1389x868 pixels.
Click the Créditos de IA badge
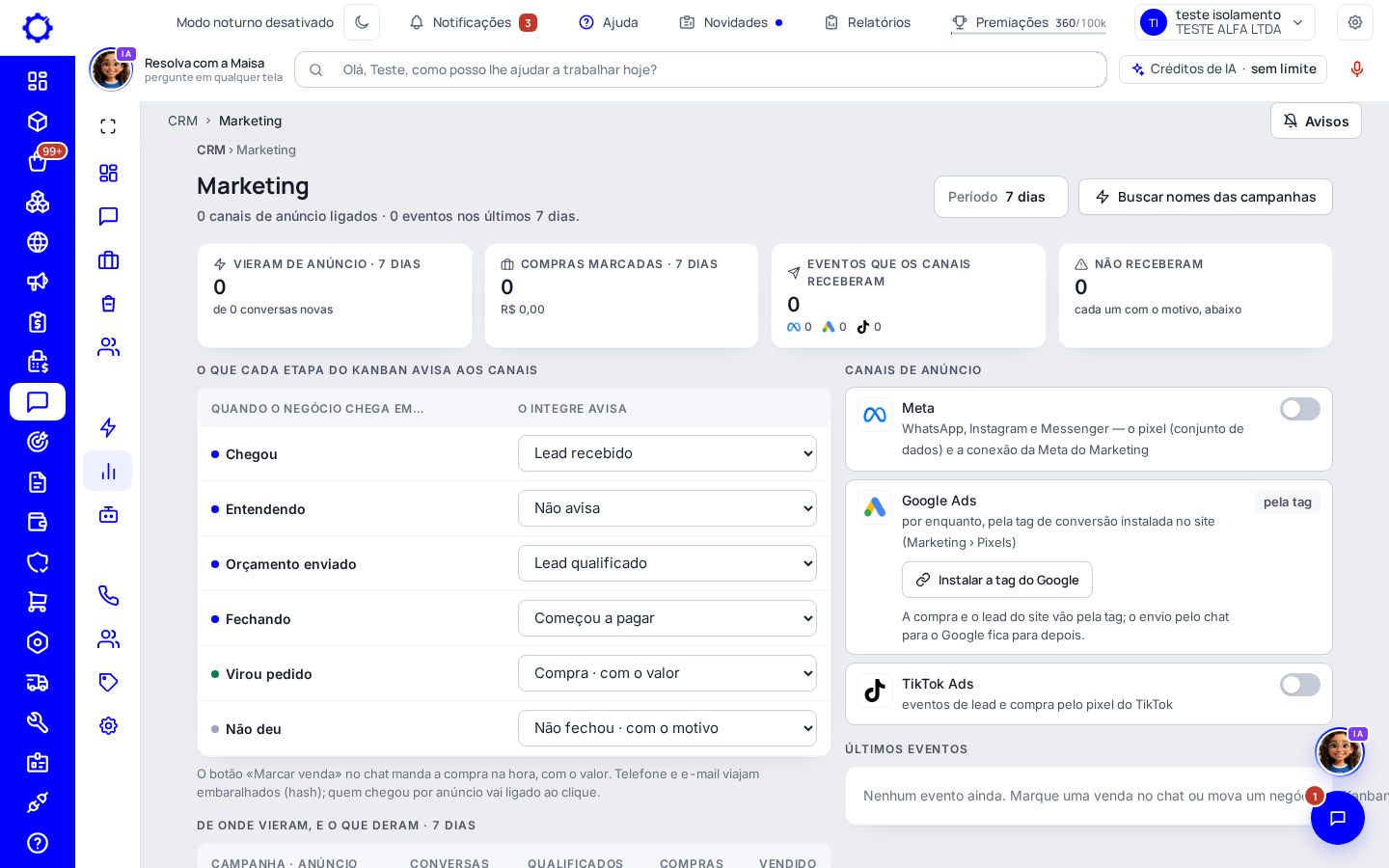pos(1223,69)
